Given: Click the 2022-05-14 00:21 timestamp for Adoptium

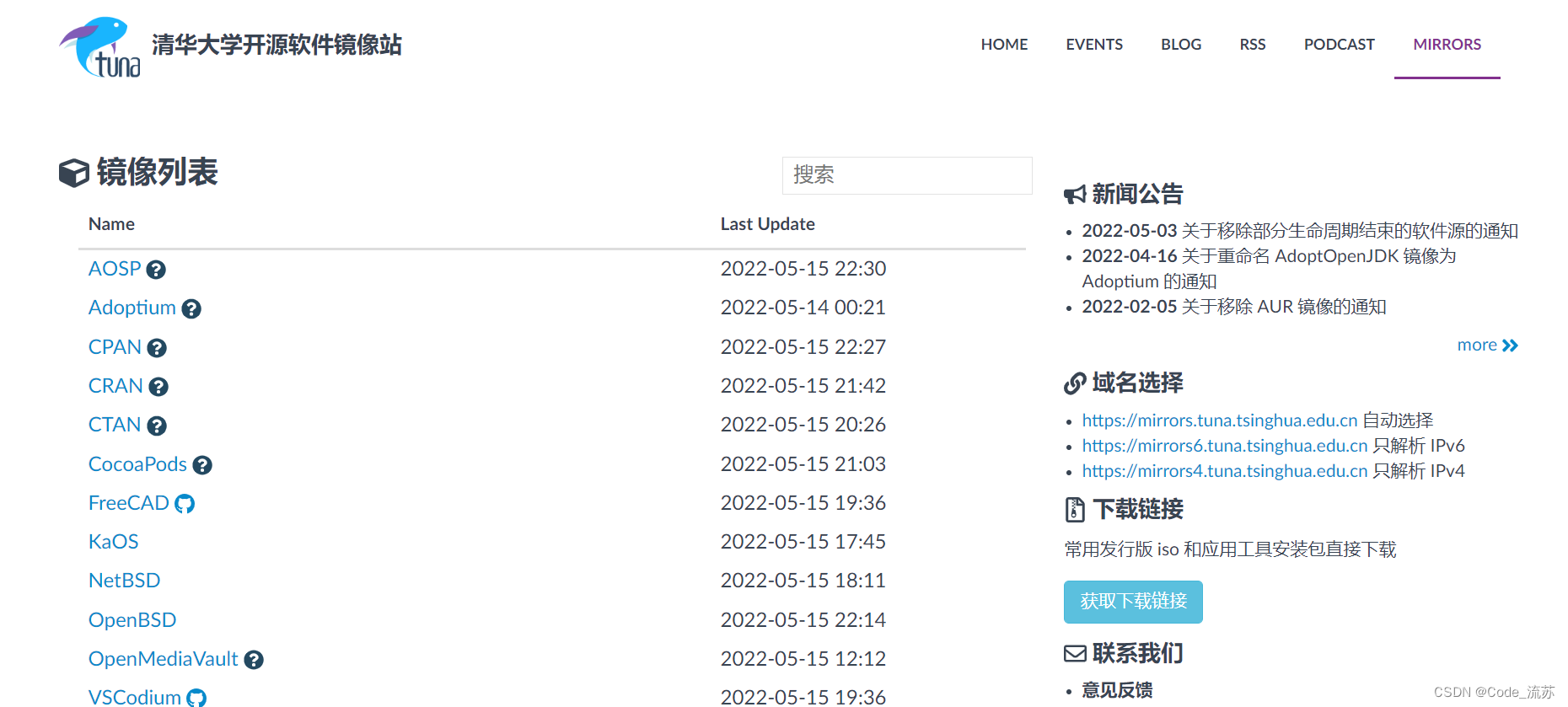Looking at the screenshot, I should tap(803, 308).
